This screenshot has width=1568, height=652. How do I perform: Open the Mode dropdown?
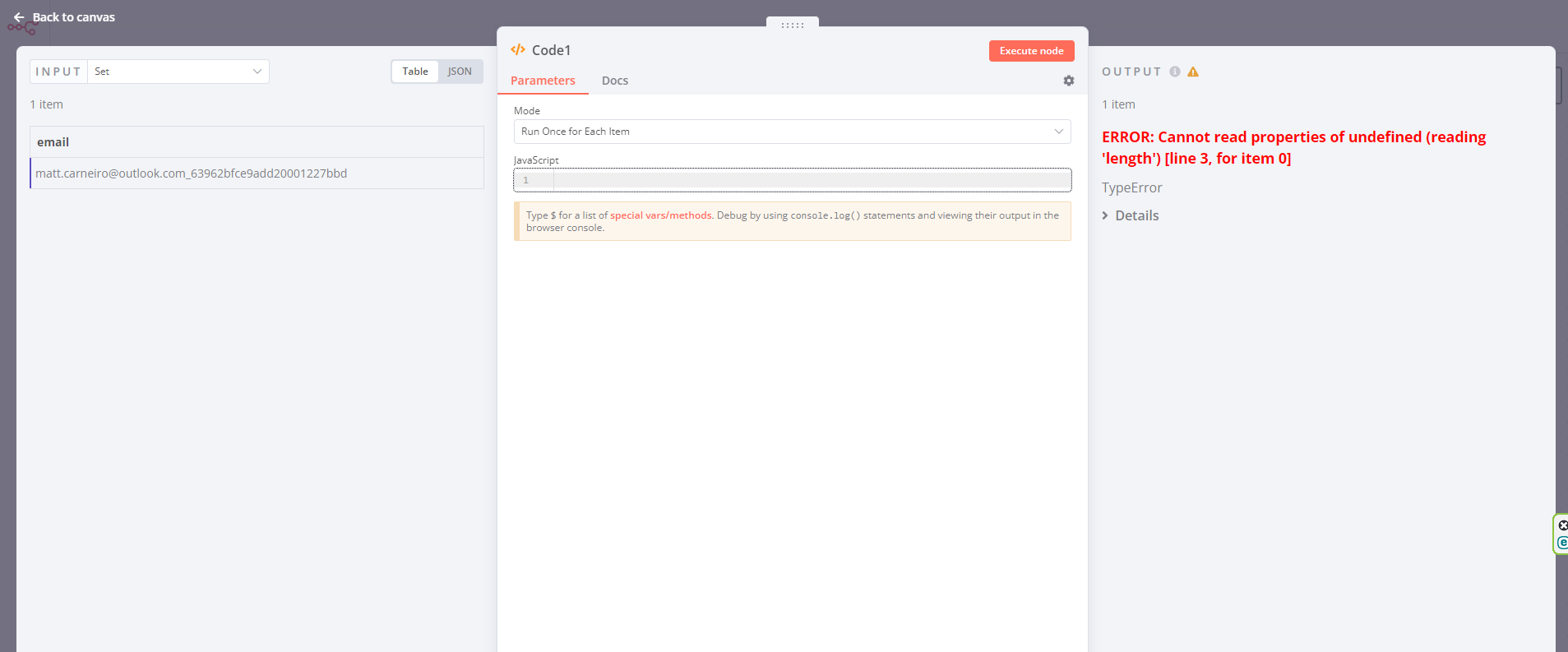pos(793,132)
